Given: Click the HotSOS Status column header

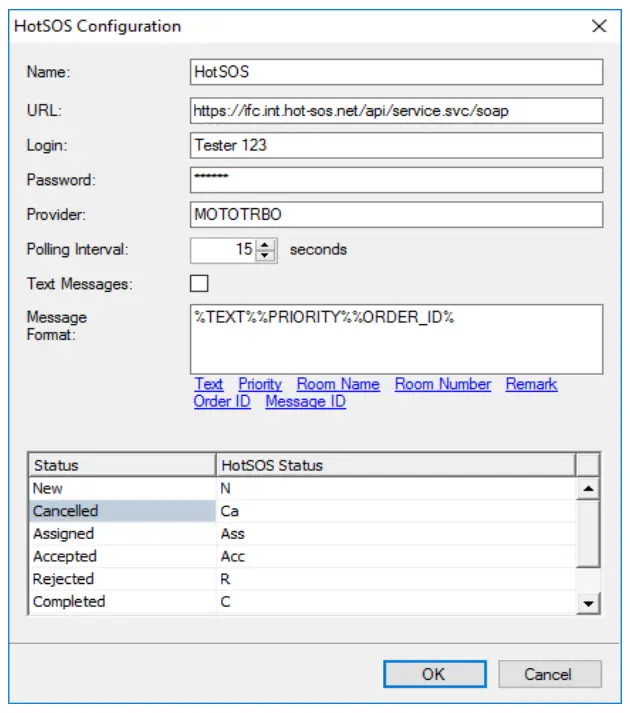Looking at the screenshot, I should (396, 465).
